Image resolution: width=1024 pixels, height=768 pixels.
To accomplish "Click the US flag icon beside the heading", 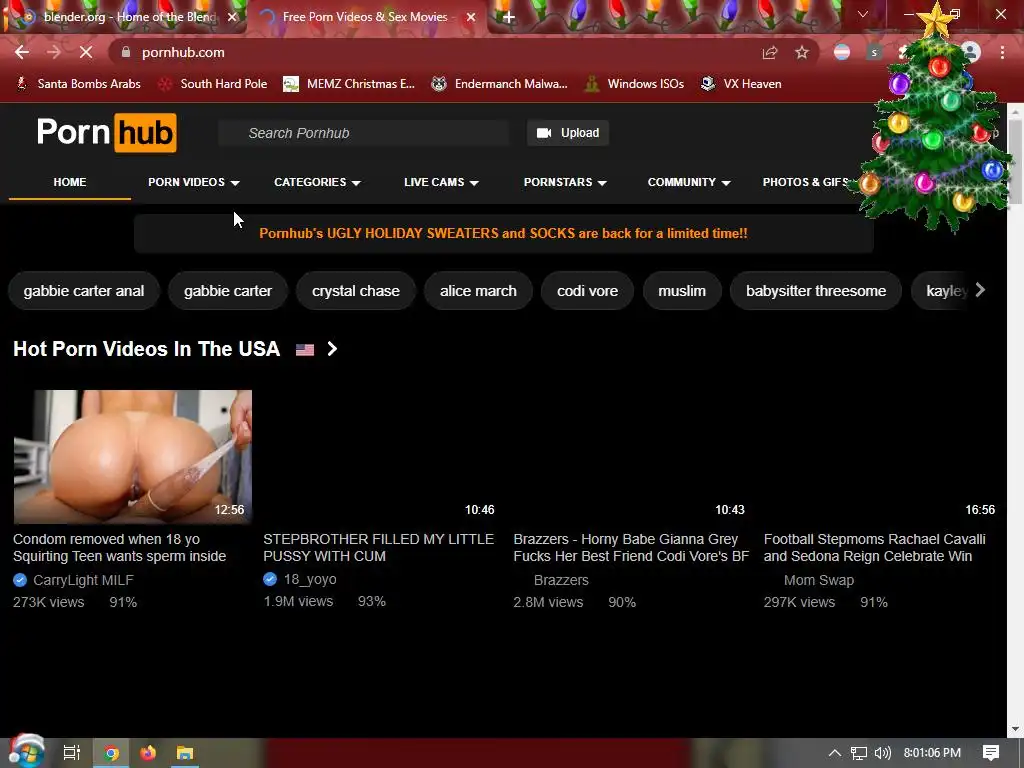I will 305,349.
